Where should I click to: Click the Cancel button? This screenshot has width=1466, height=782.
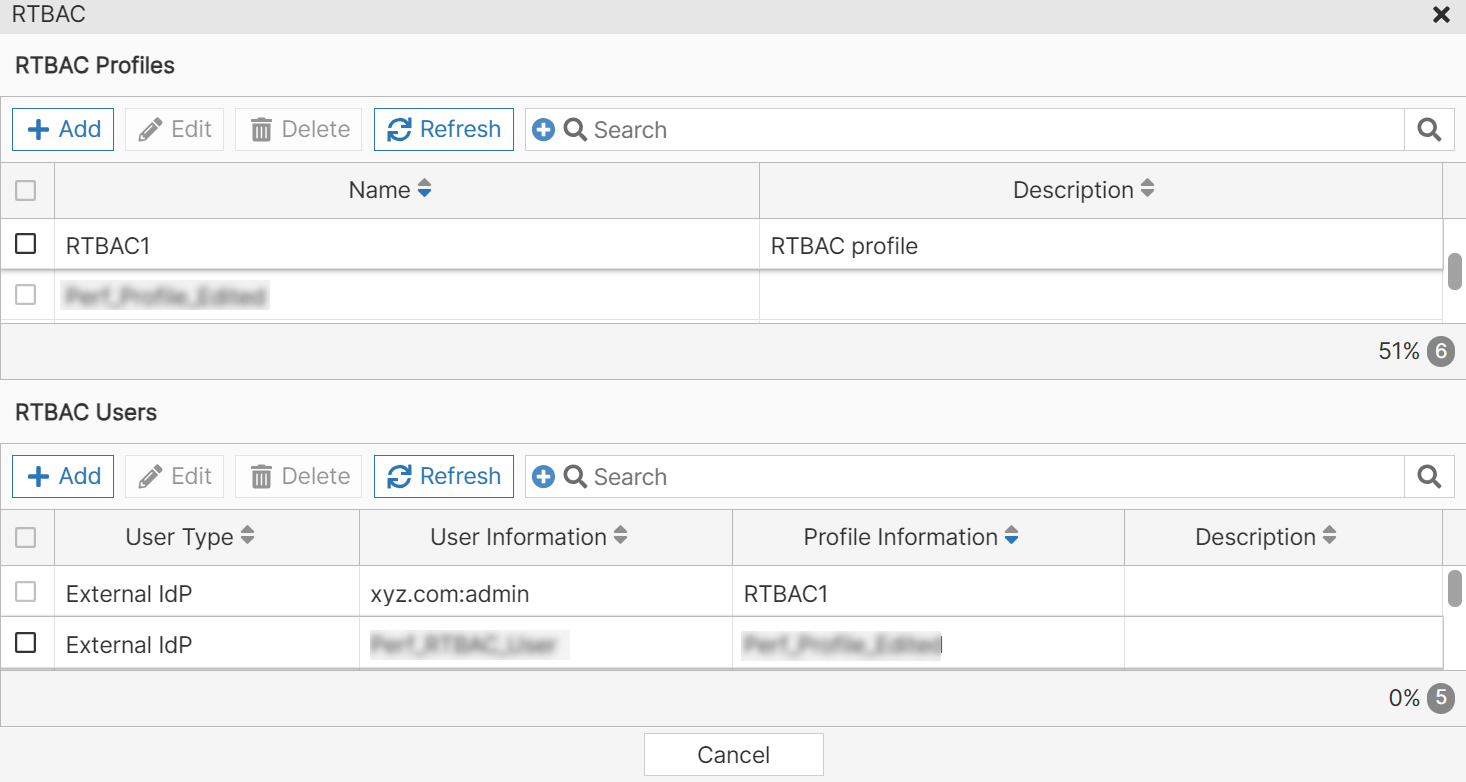(x=733, y=754)
